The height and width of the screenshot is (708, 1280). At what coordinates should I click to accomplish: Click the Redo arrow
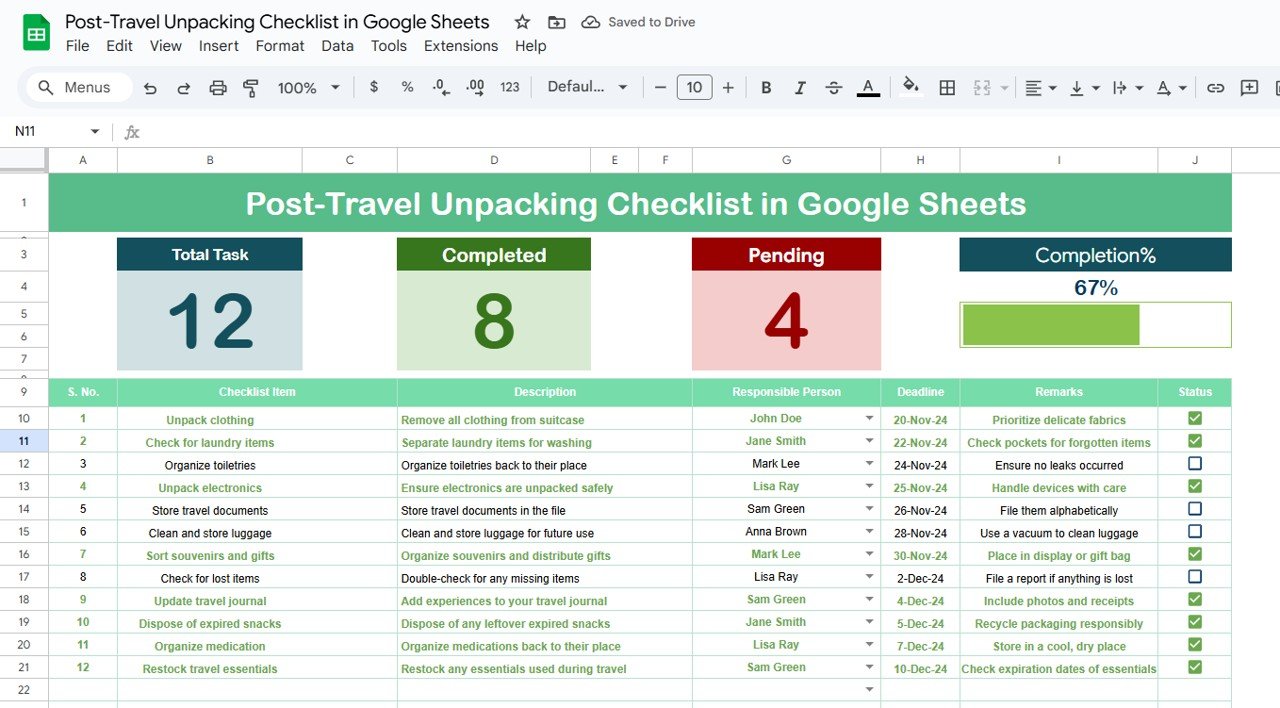pyautogui.click(x=184, y=88)
